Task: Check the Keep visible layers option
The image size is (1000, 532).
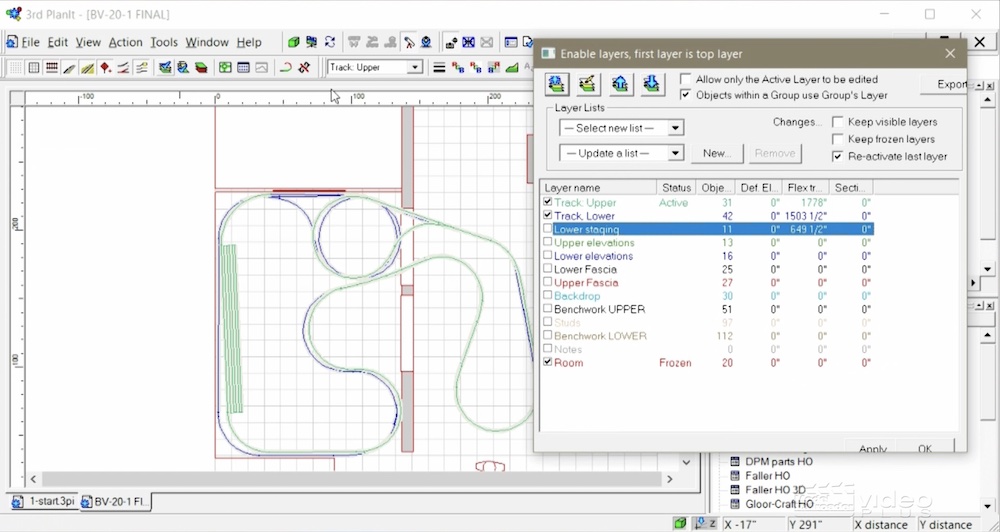Action: 837,122
